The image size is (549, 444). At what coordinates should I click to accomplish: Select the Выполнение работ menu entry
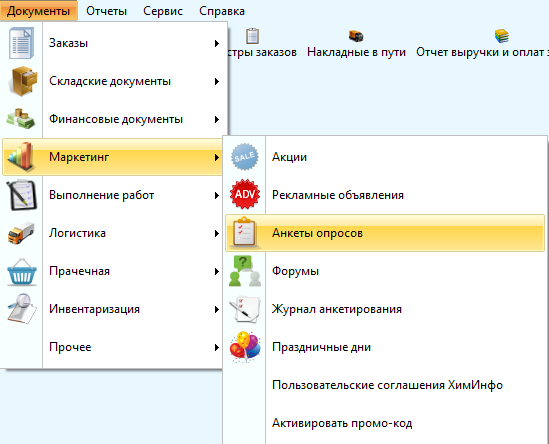click(112, 195)
